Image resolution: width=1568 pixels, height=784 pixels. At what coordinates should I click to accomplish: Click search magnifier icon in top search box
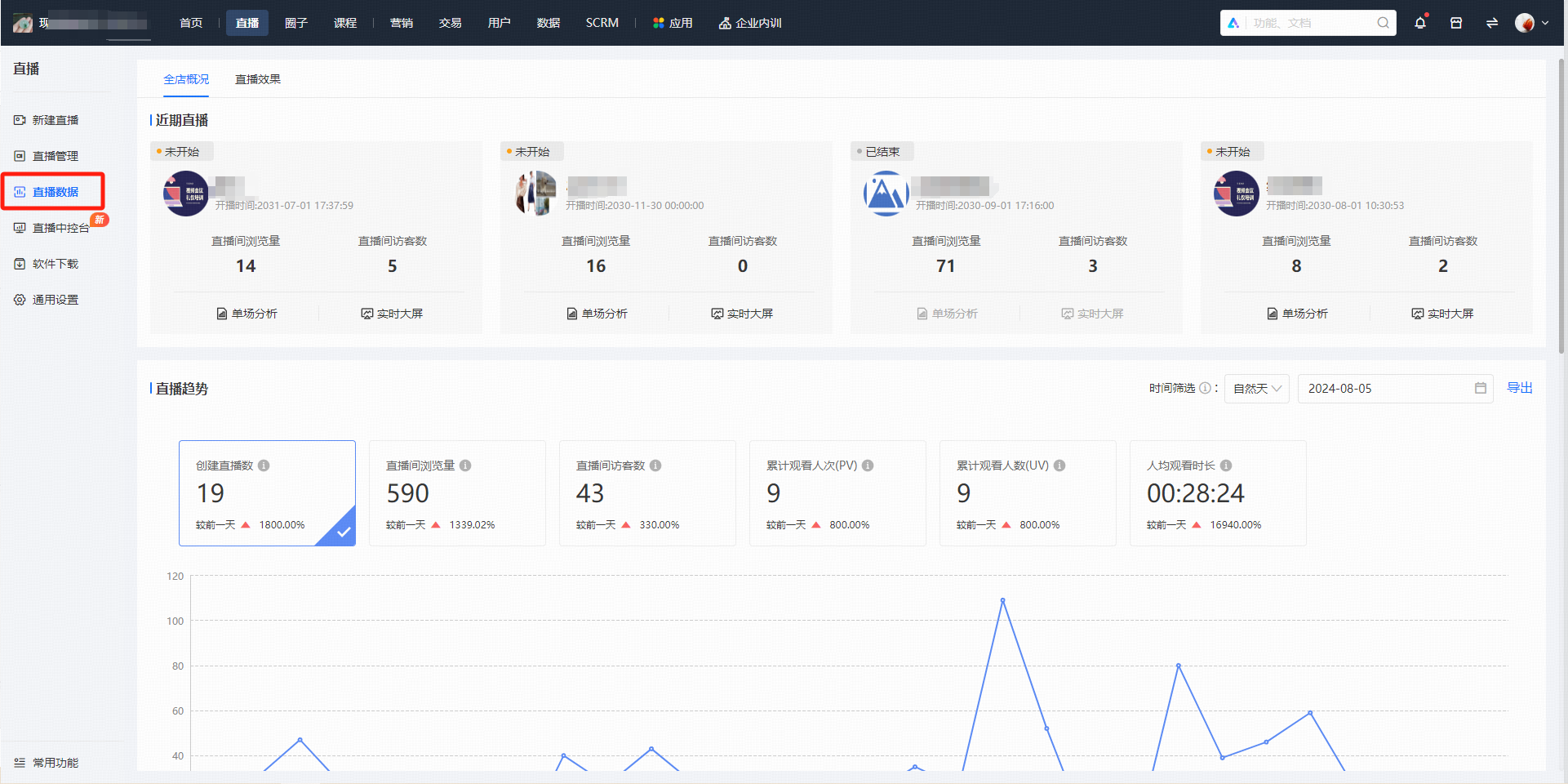(x=1383, y=23)
